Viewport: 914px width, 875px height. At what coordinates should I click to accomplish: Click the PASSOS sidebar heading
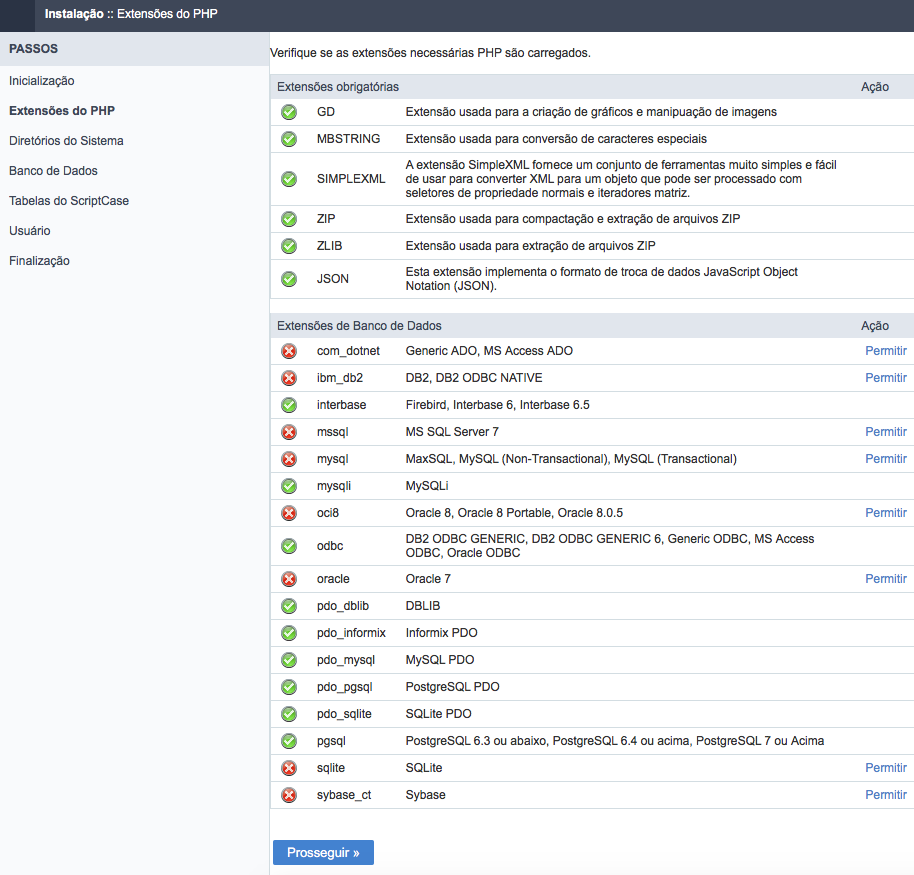[x=33, y=49]
